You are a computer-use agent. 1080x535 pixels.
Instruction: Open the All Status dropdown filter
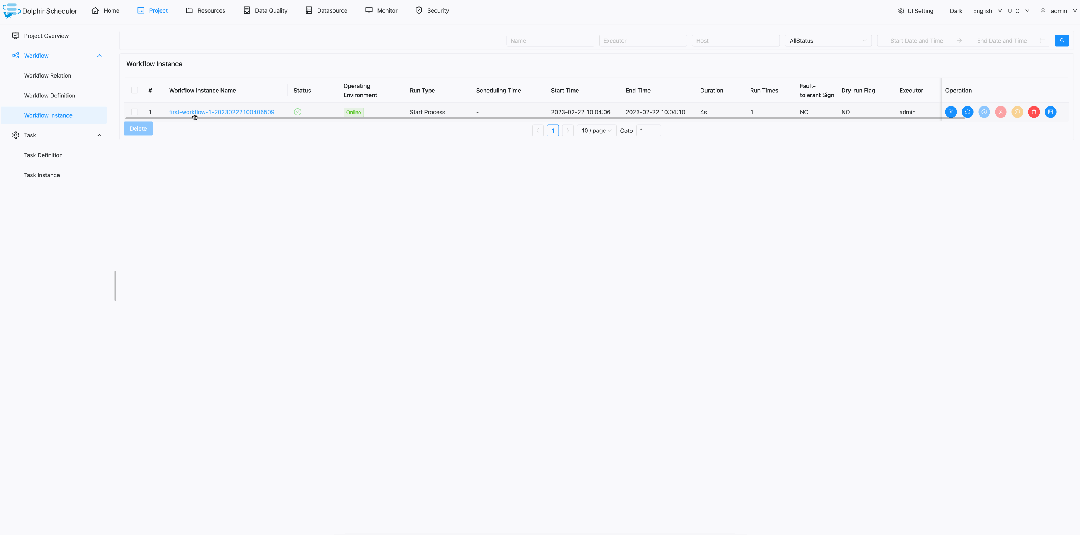(x=829, y=41)
